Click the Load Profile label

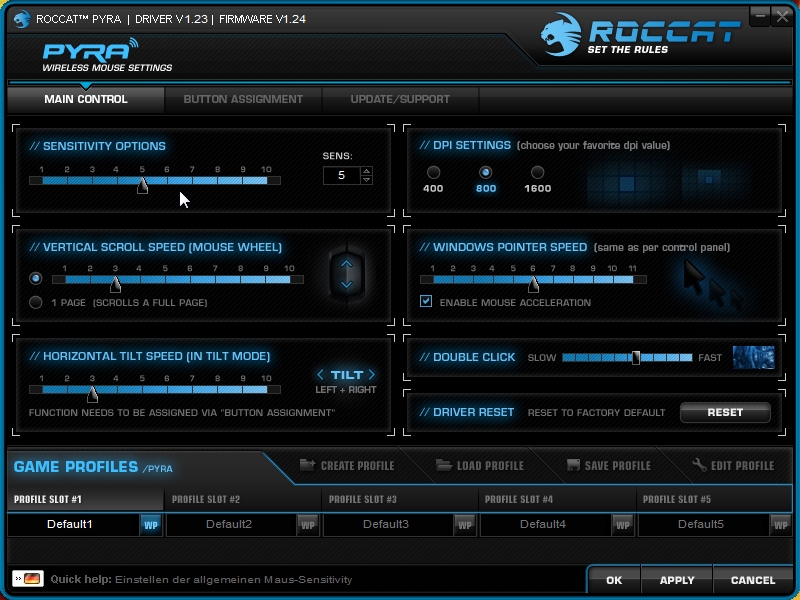click(490, 465)
